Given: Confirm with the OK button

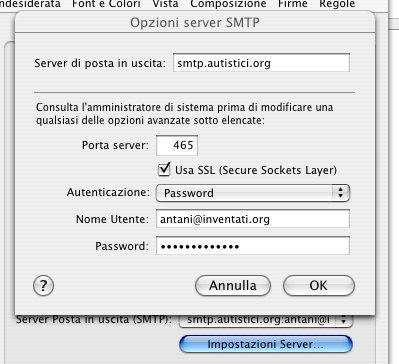Looking at the screenshot, I should click(x=319, y=286).
